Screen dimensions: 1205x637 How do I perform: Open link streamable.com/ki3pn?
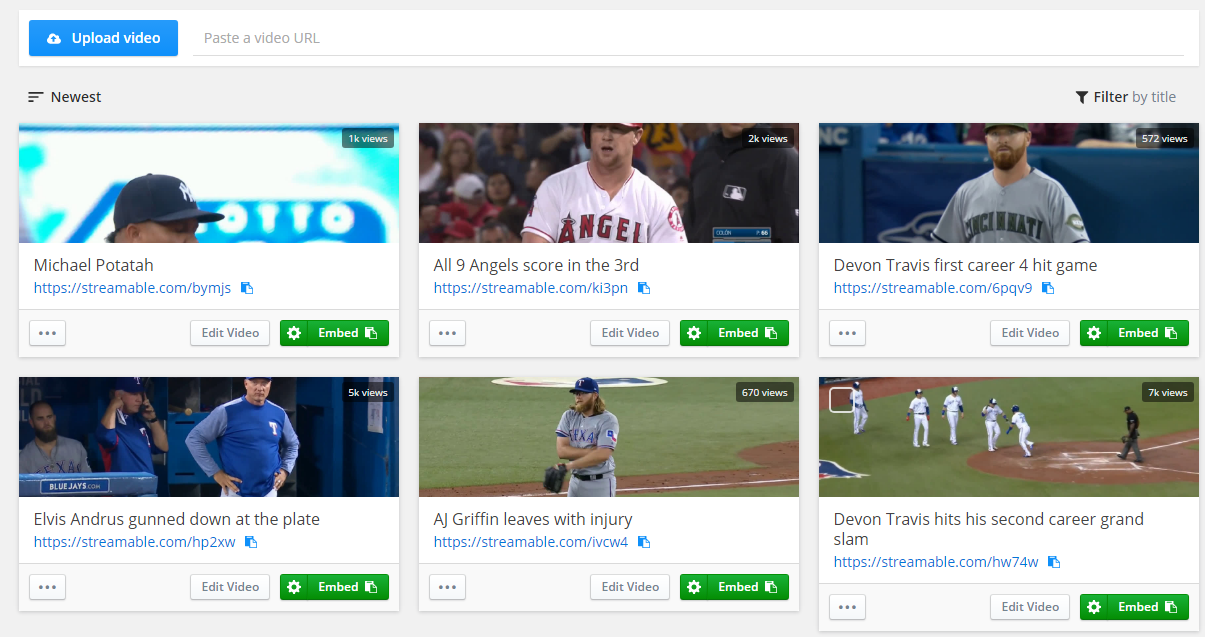click(531, 288)
